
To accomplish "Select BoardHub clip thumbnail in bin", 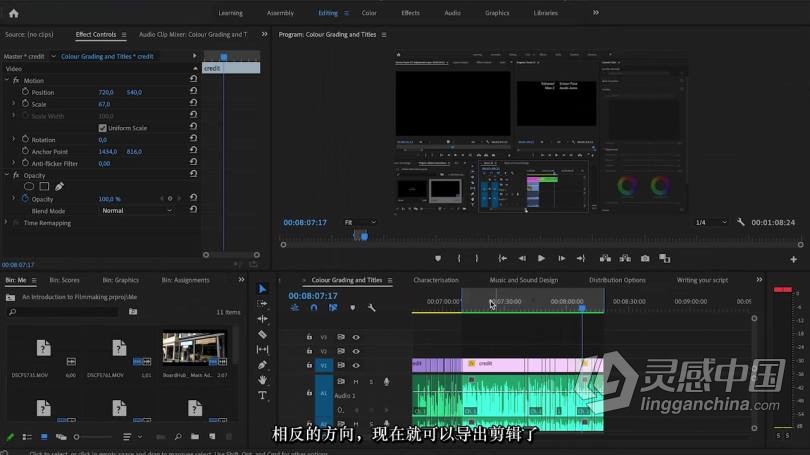I will [194, 348].
